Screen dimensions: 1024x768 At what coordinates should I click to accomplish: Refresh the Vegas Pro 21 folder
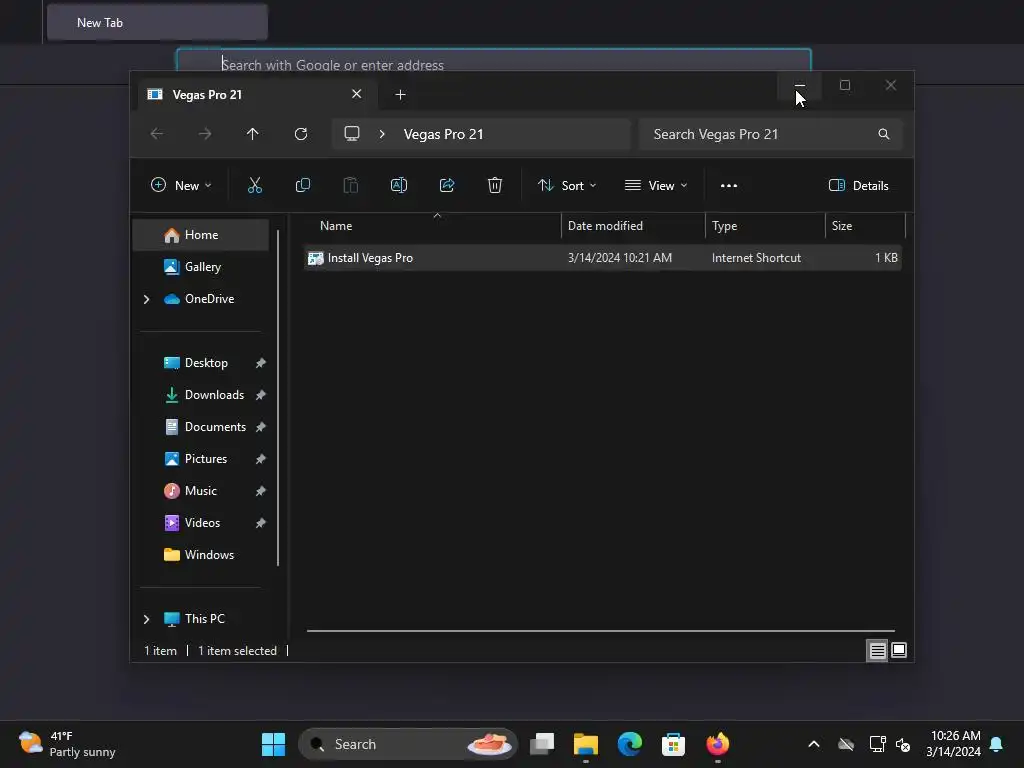(x=300, y=134)
